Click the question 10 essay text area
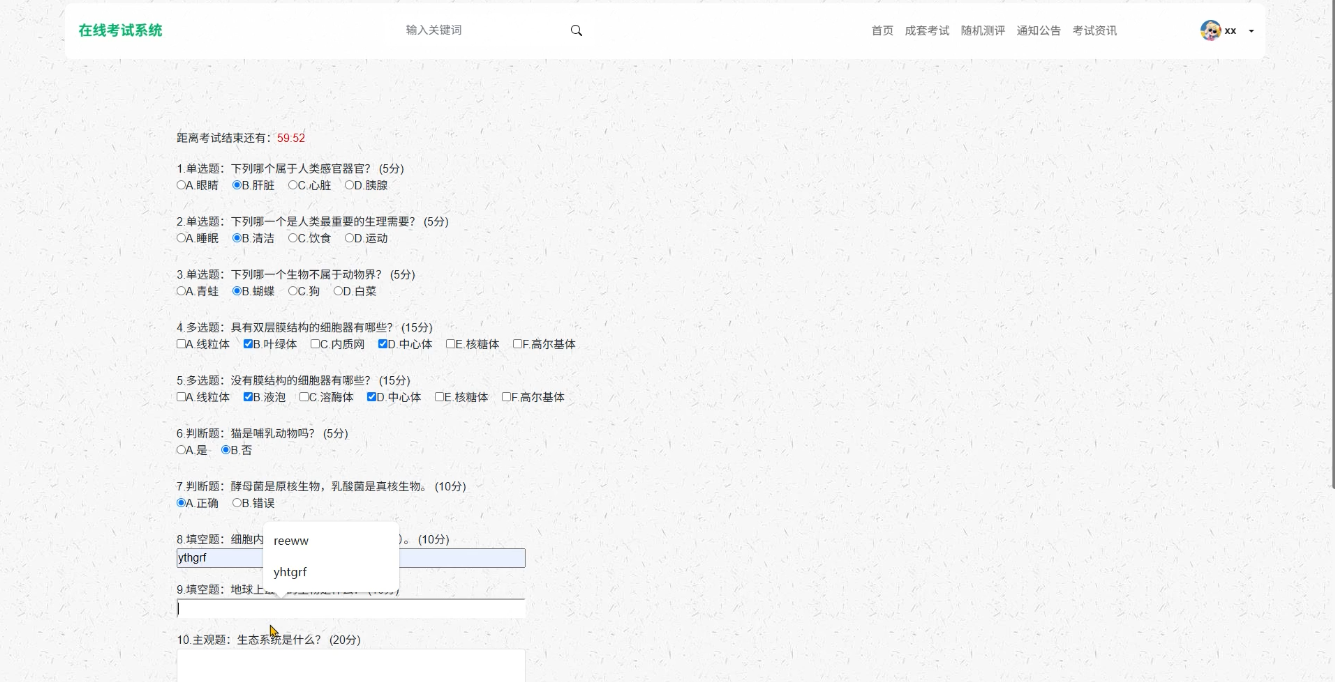The height and width of the screenshot is (682, 1335). [x=351, y=666]
